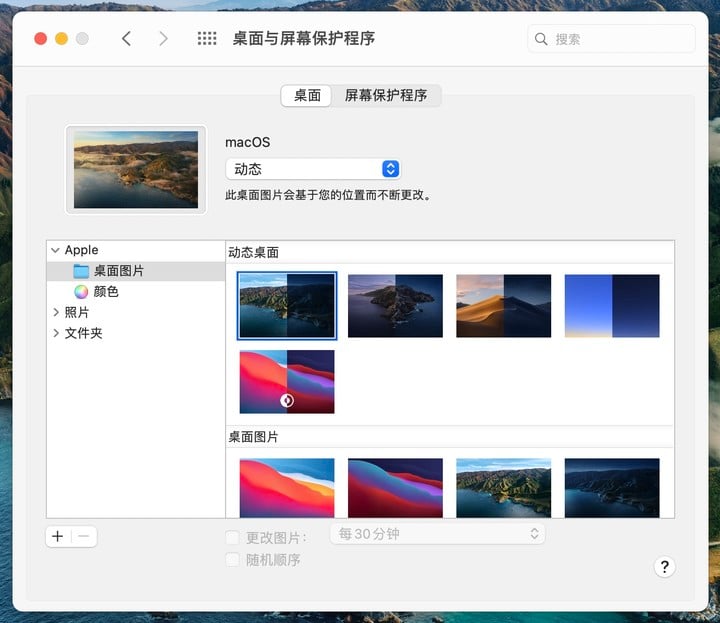Enable the 随机顺序 checkbox
The image size is (720, 623).
click(x=233, y=560)
